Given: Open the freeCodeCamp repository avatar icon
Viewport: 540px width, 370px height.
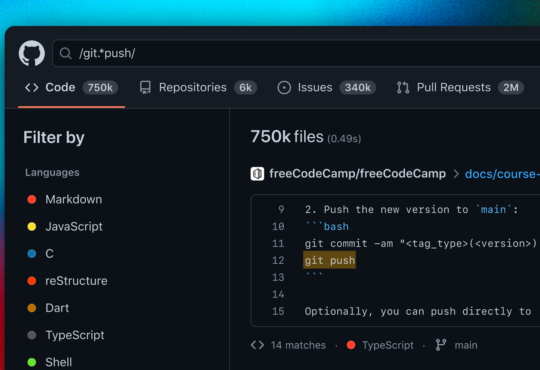Looking at the screenshot, I should [257, 174].
